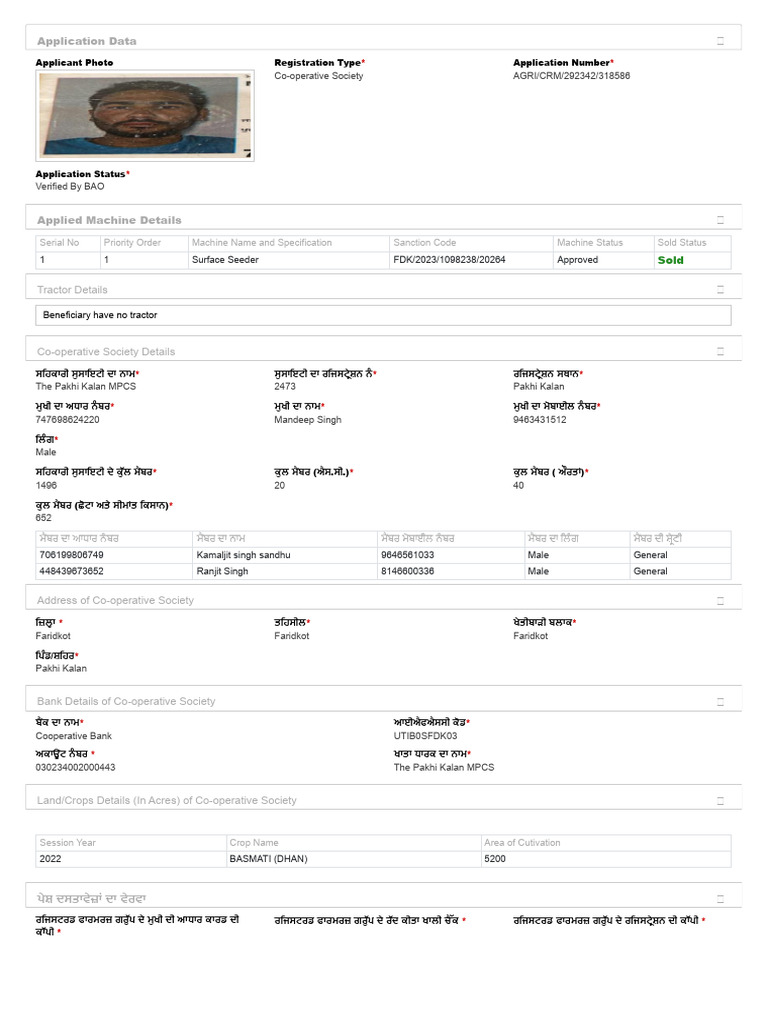Select village value Pakhi Kalan under ਪਿੰਡ/ਸ਼ਹਿਰ
This screenshot has width=768, height=1024.
coord(61,669)
